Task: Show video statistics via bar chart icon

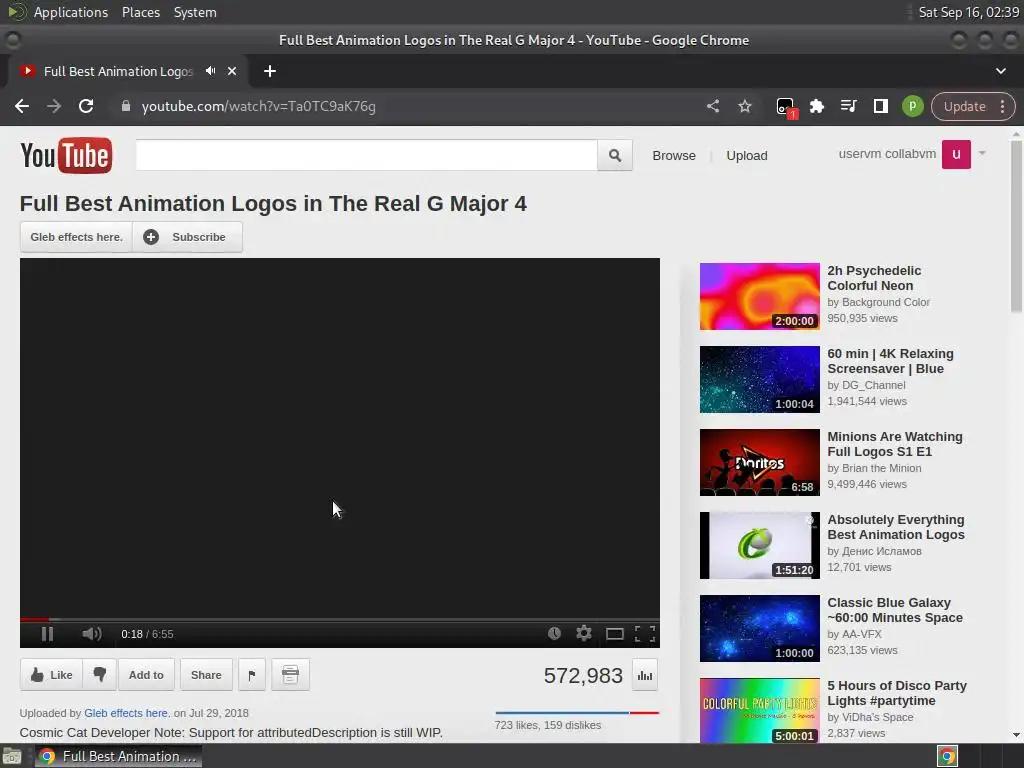Action: pos(645,675)
